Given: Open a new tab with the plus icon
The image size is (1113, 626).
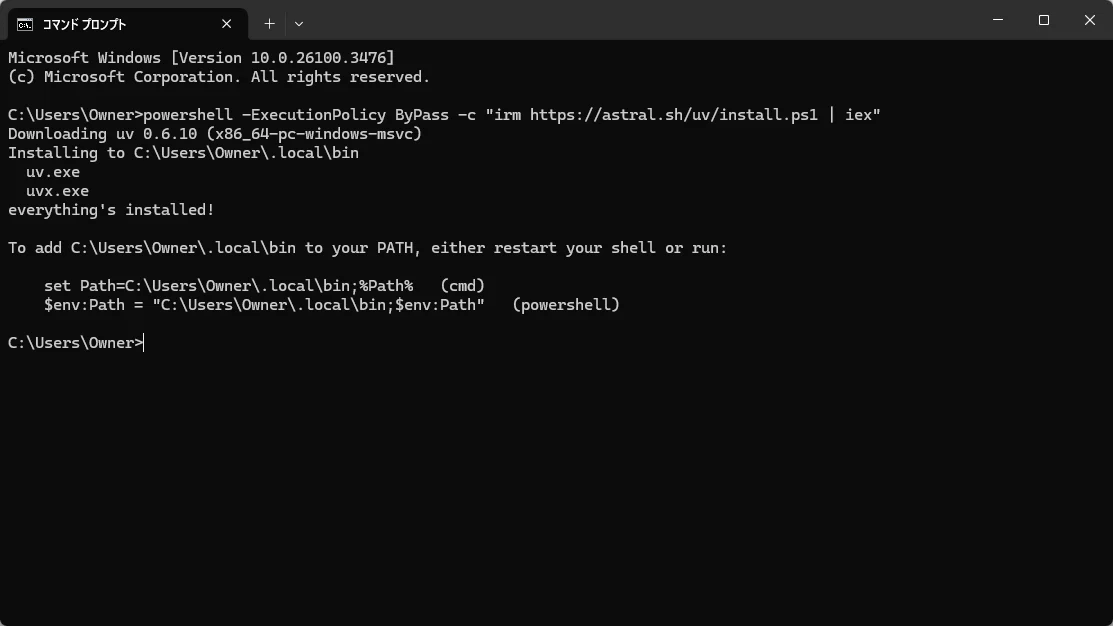Looking at the screenshot, I should click(270, 24).
